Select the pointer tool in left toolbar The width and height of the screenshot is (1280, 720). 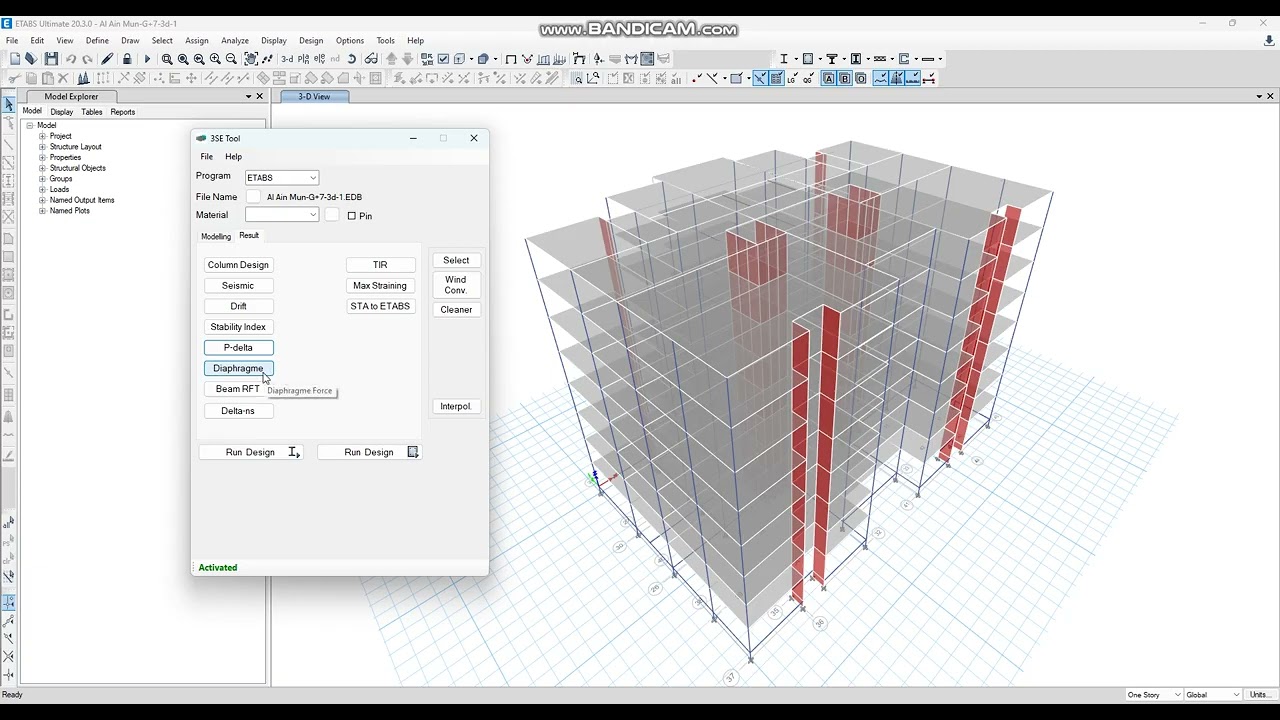click(x=9, y=105)
